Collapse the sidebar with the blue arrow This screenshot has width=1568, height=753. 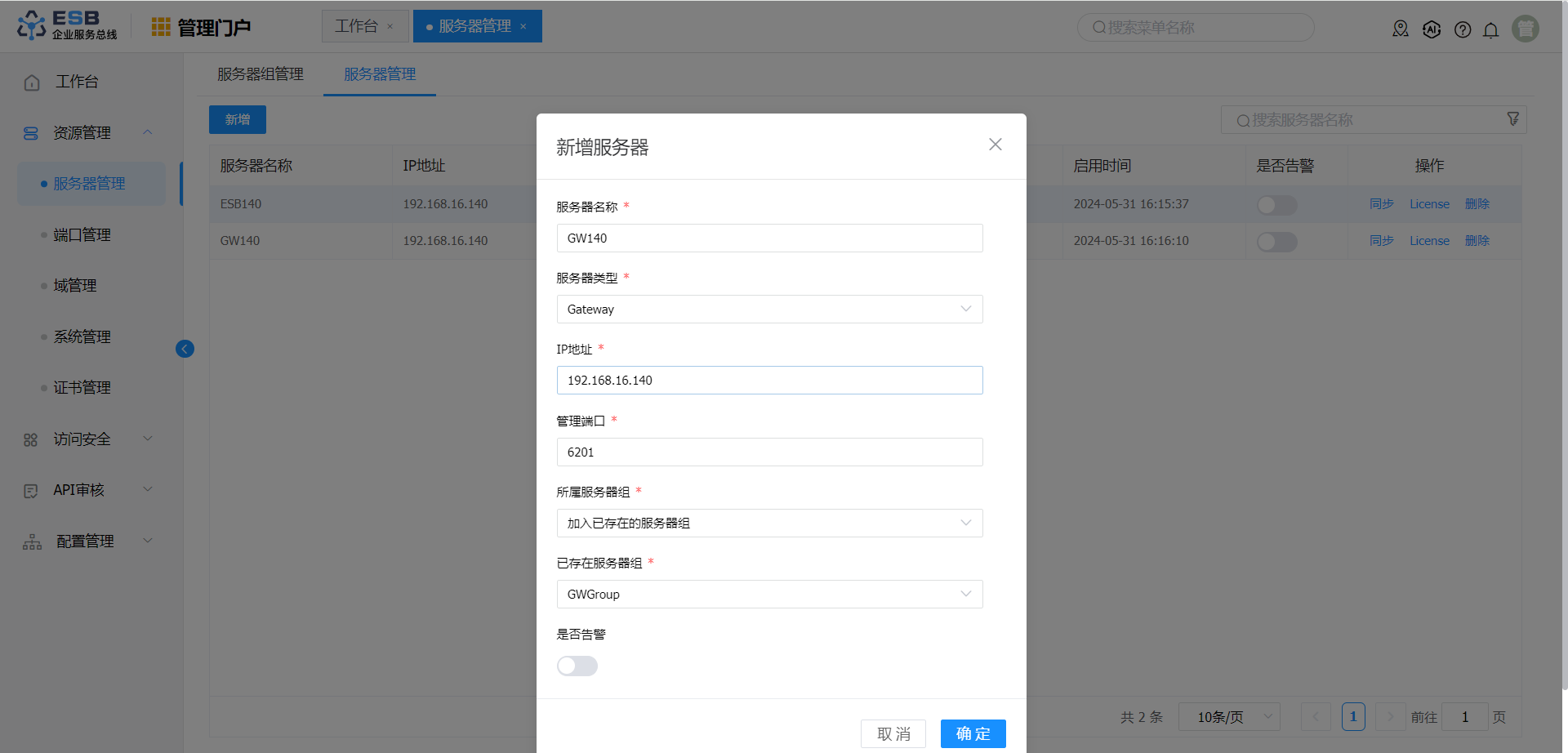click(185, 349)
